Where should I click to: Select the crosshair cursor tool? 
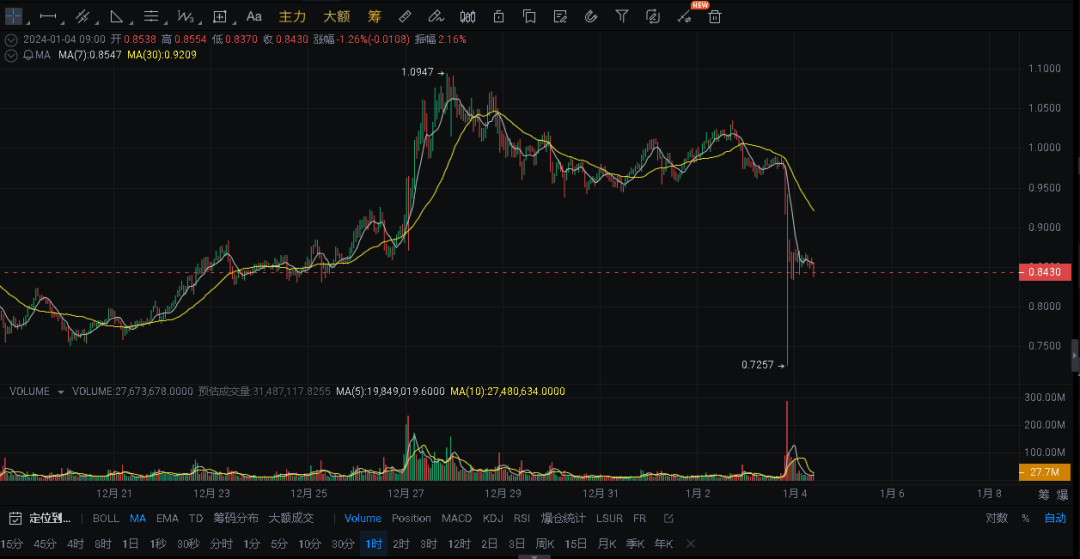click(x=13, y=15)
